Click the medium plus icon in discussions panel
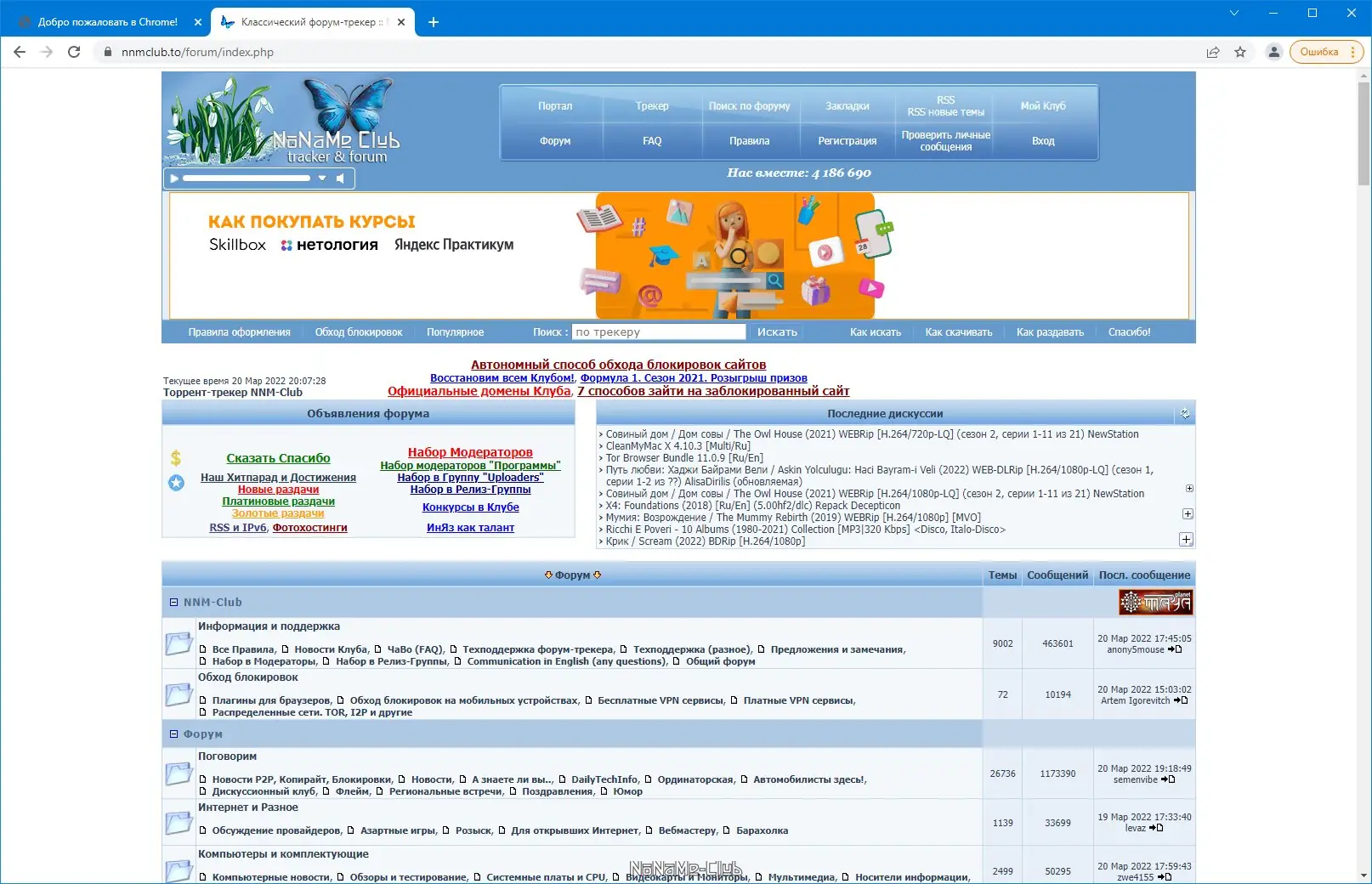1372x884 pixels. point(1188,514)
